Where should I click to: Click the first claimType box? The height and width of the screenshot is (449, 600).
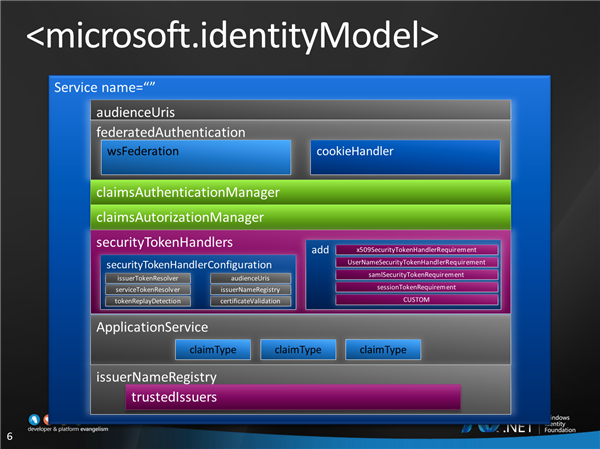click(213, 349)
